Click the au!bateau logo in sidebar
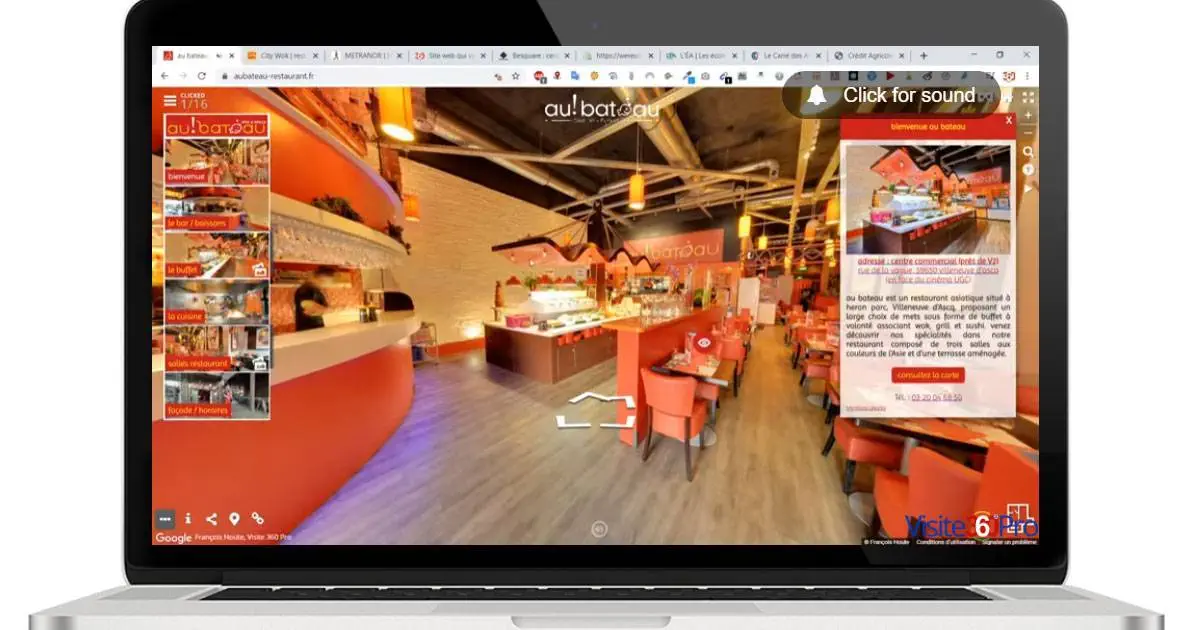Image resolution: width=1200 pixels, height=630 pixels. click(x=217, y=127)
